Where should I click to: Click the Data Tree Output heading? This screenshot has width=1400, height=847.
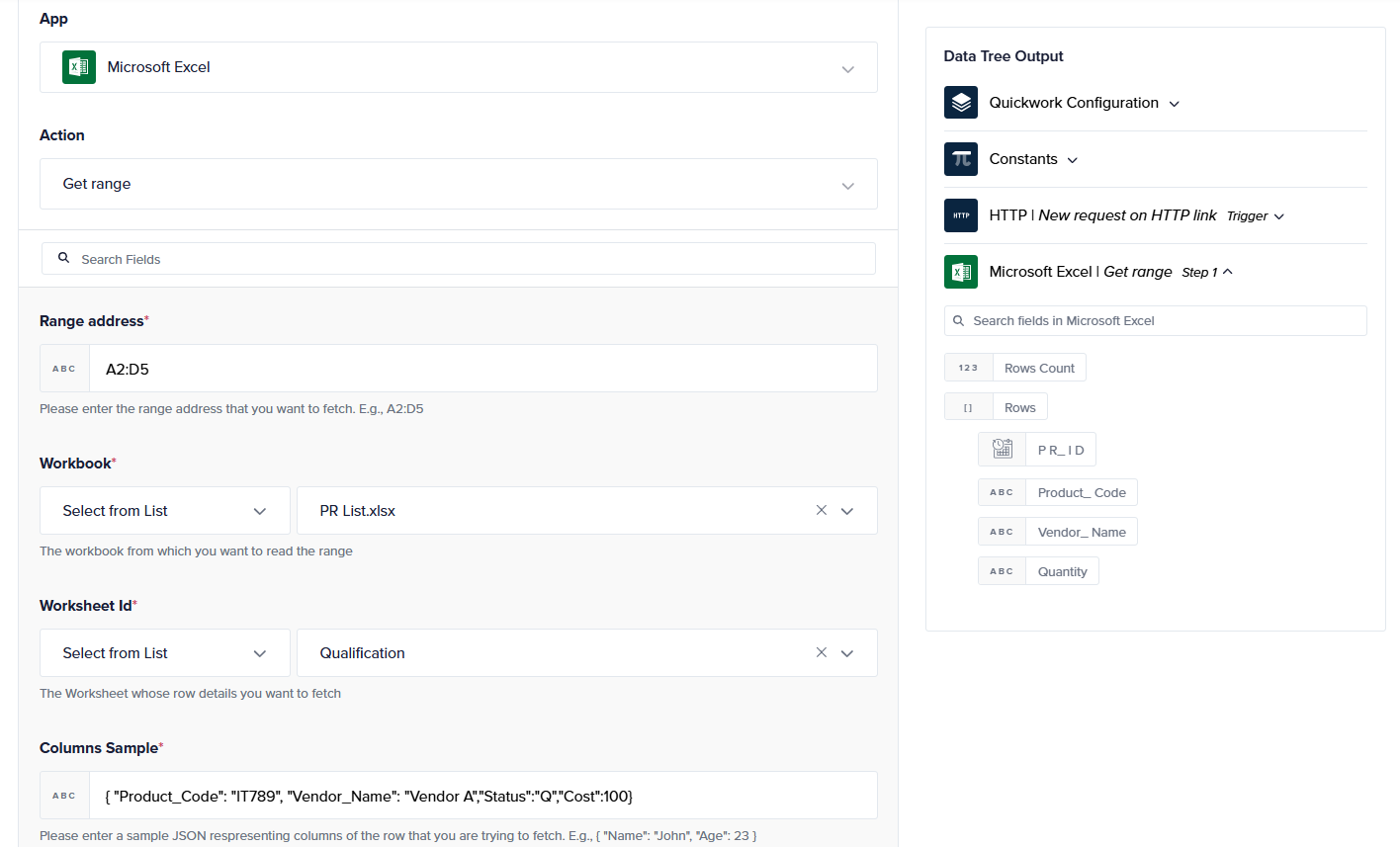(1004, 56)
